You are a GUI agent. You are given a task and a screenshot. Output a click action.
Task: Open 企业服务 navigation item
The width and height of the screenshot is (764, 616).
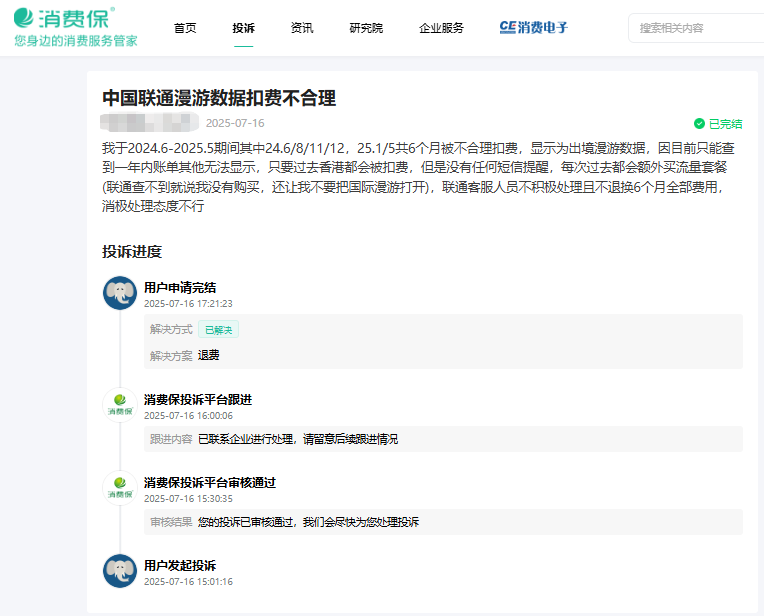441,28
